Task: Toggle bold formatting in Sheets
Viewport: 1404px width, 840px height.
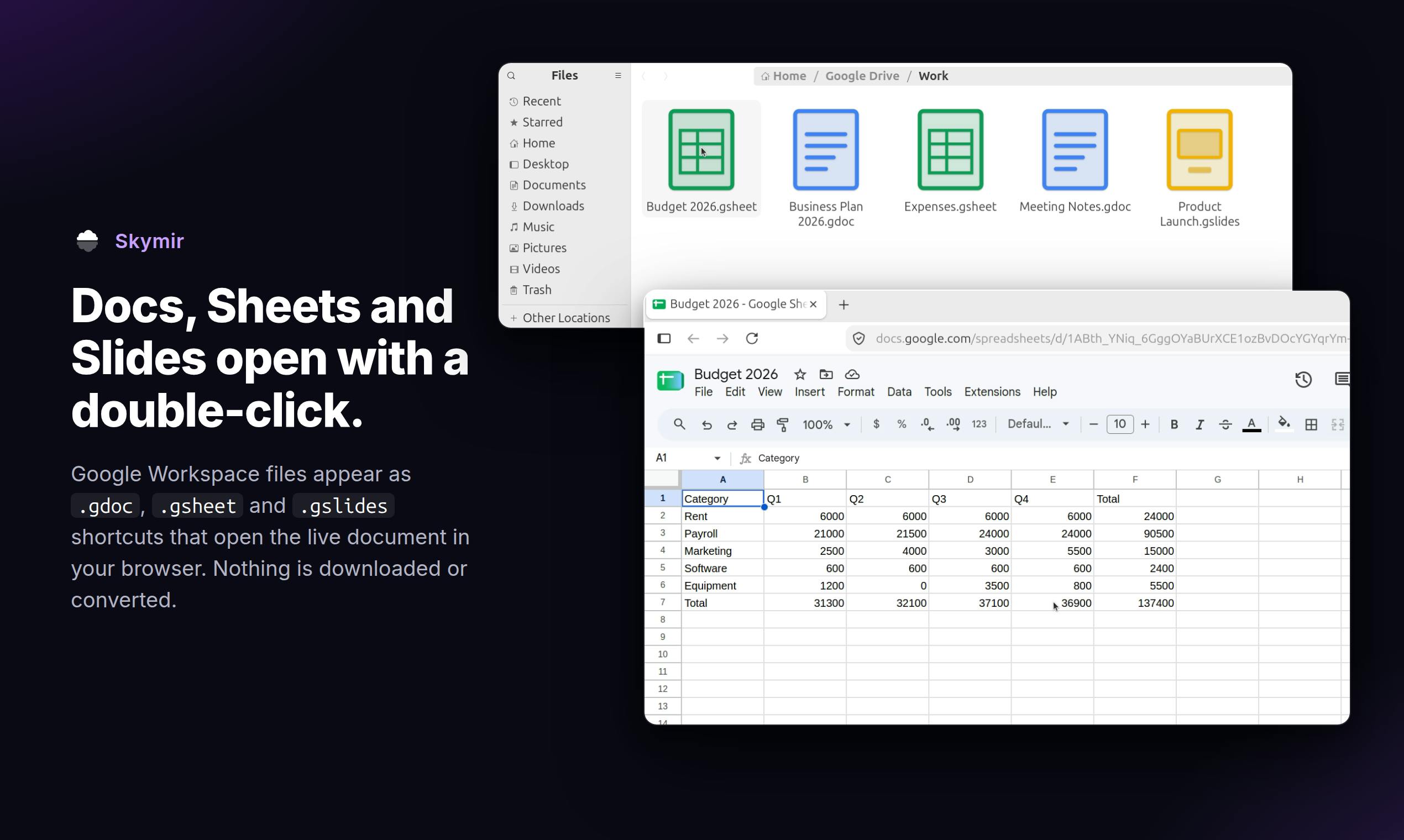Action: tap(1174, 424)
